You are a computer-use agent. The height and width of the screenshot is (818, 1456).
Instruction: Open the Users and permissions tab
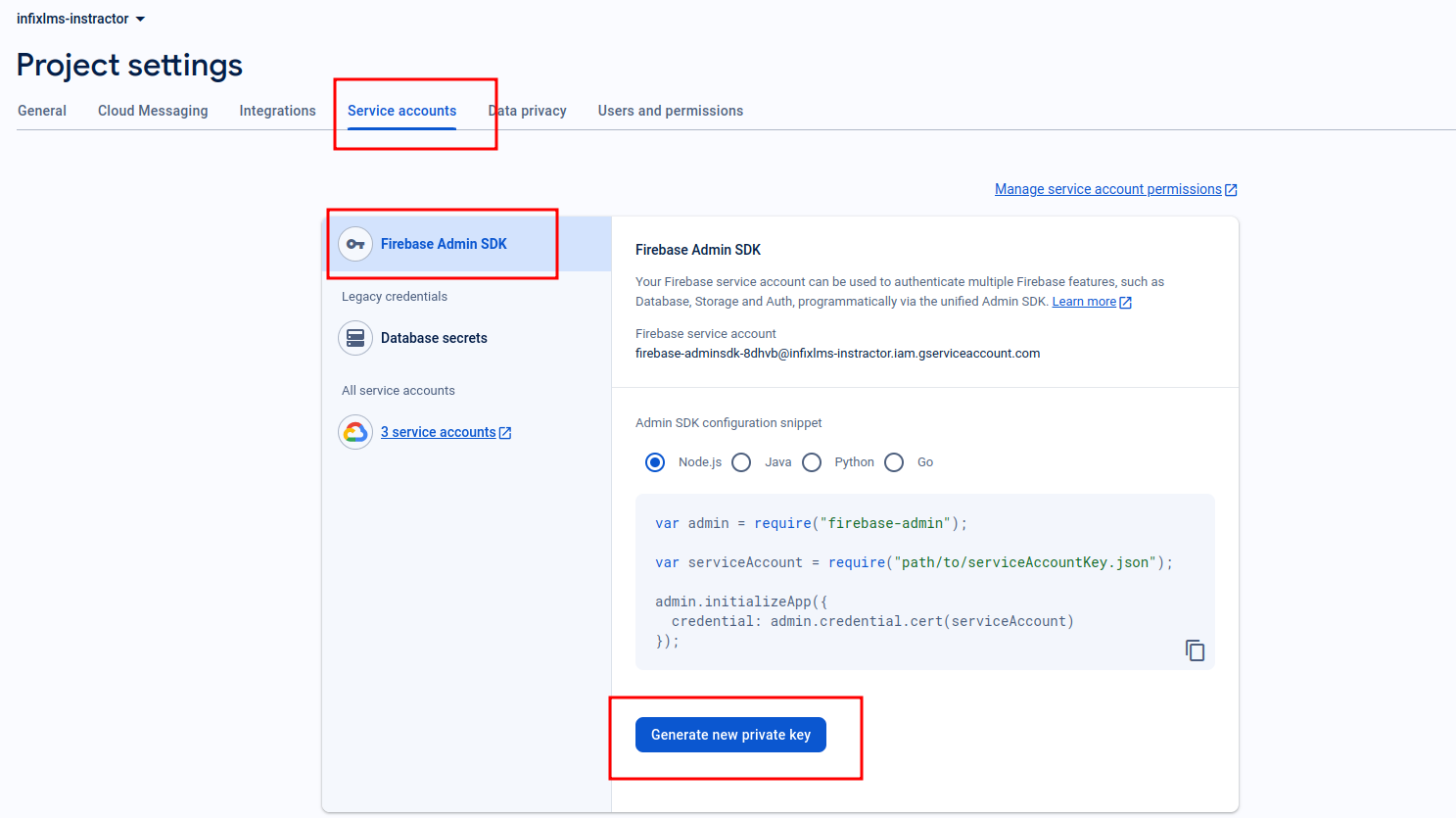(670, 111)
